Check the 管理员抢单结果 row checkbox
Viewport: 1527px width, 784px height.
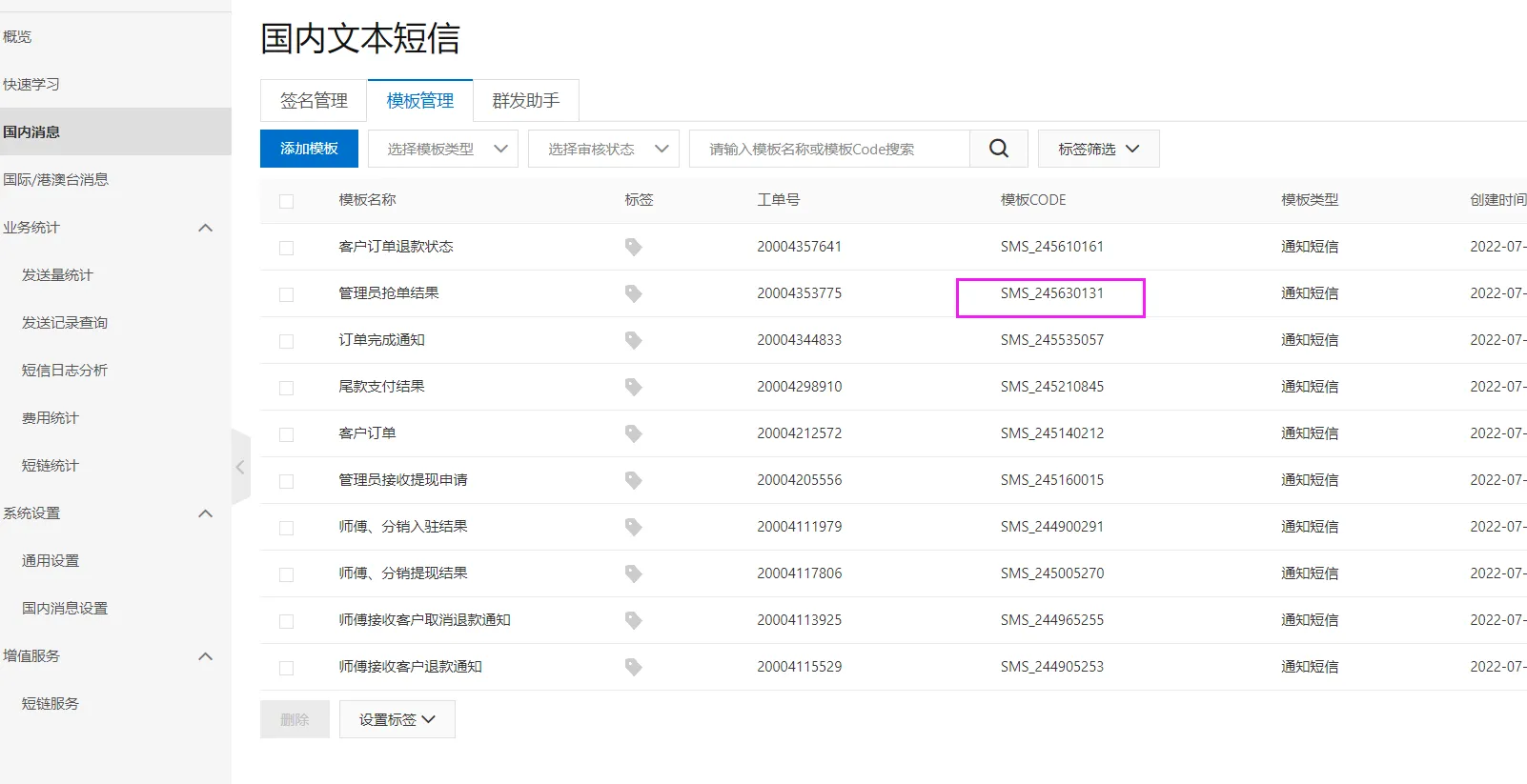click(286, 294)
